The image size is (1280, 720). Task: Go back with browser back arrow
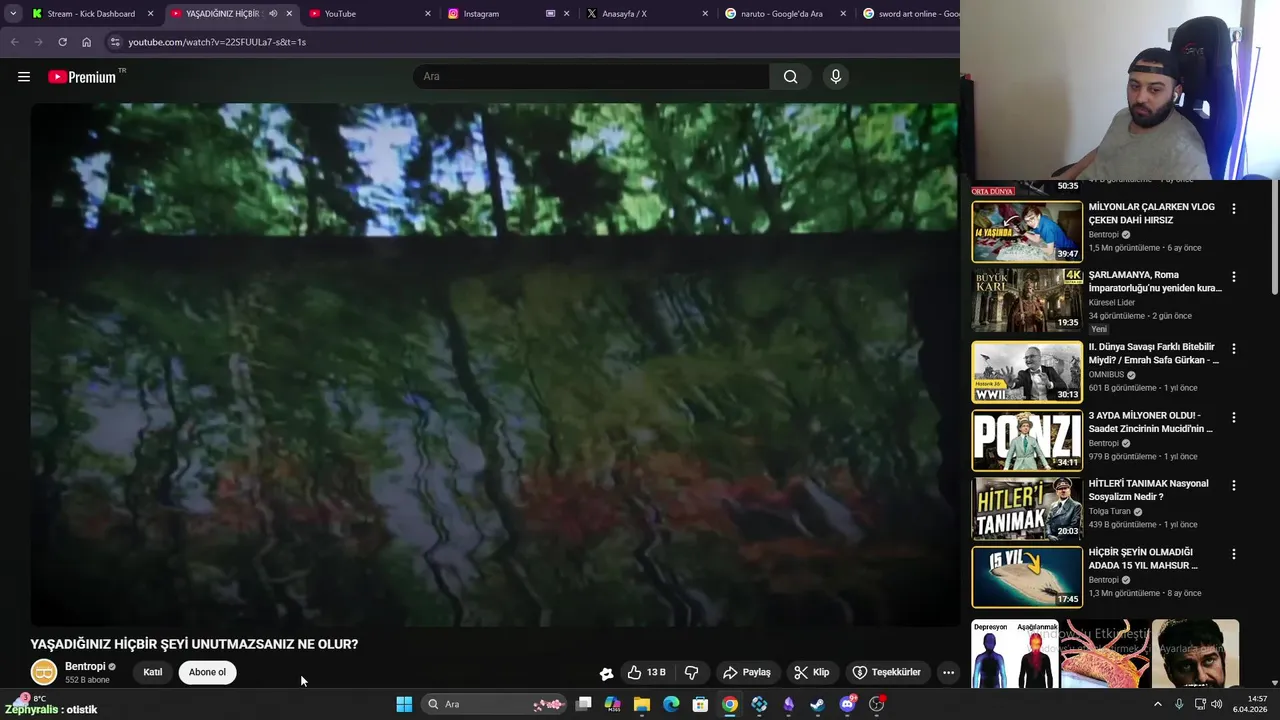click(14, 42)
